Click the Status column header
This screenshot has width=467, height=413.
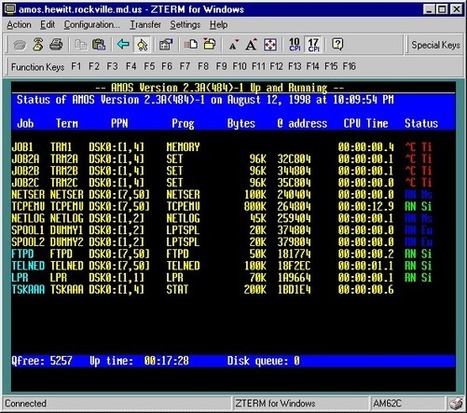(421, 123)
